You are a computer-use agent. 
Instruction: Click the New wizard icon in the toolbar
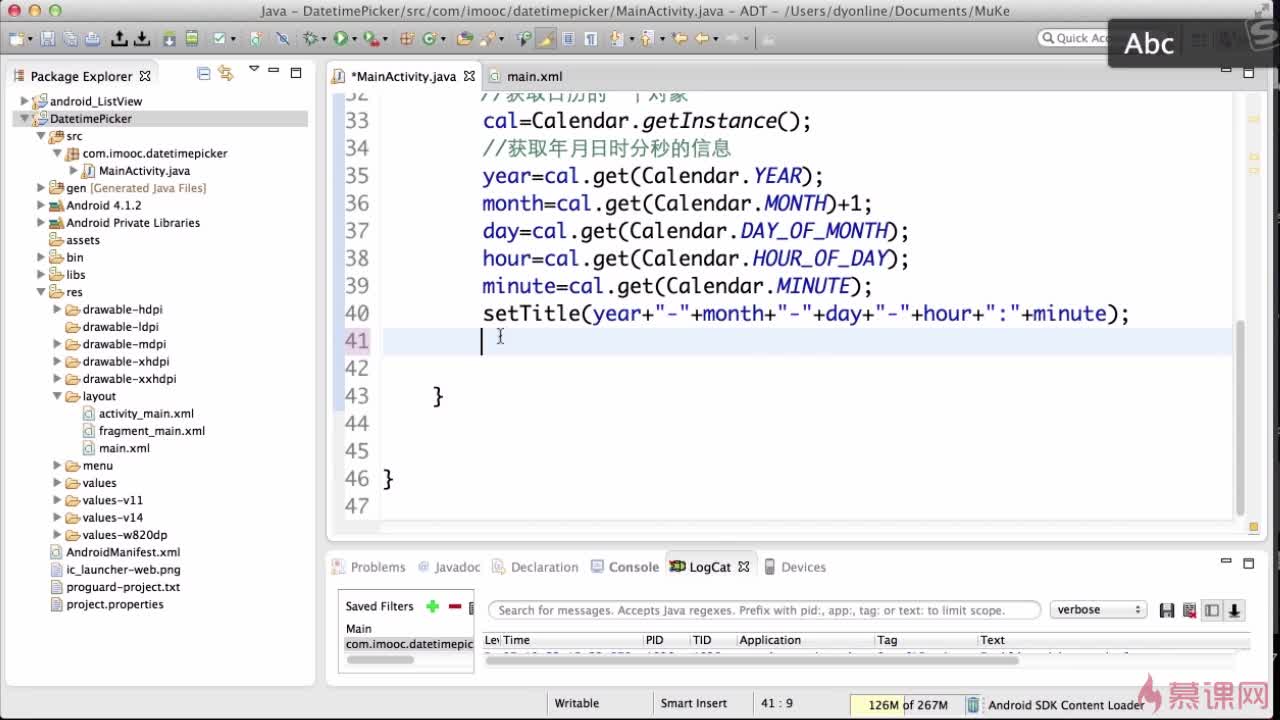pos(17,39)
